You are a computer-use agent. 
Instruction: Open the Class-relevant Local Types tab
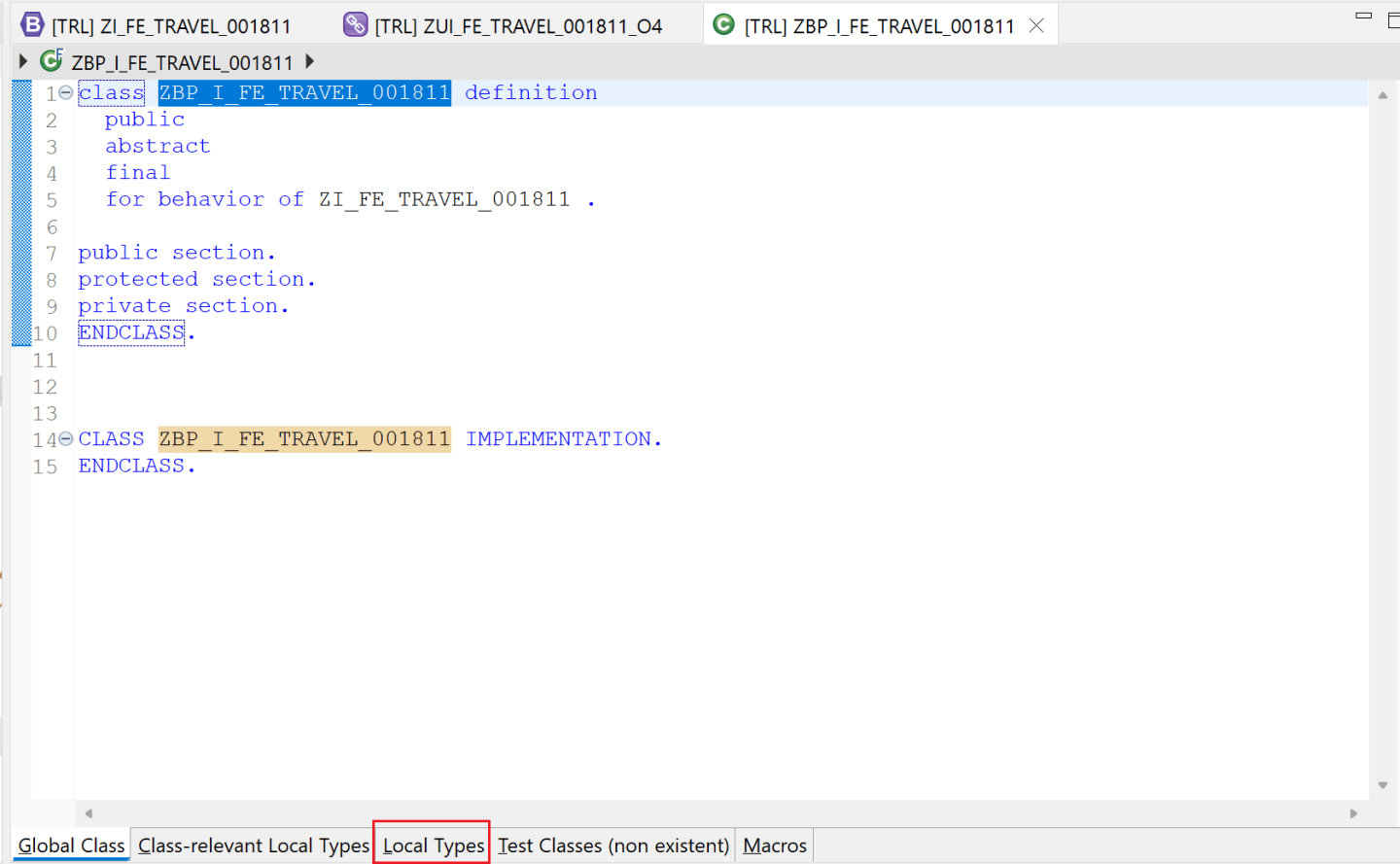pyautogui.click(x=254, y=846)
